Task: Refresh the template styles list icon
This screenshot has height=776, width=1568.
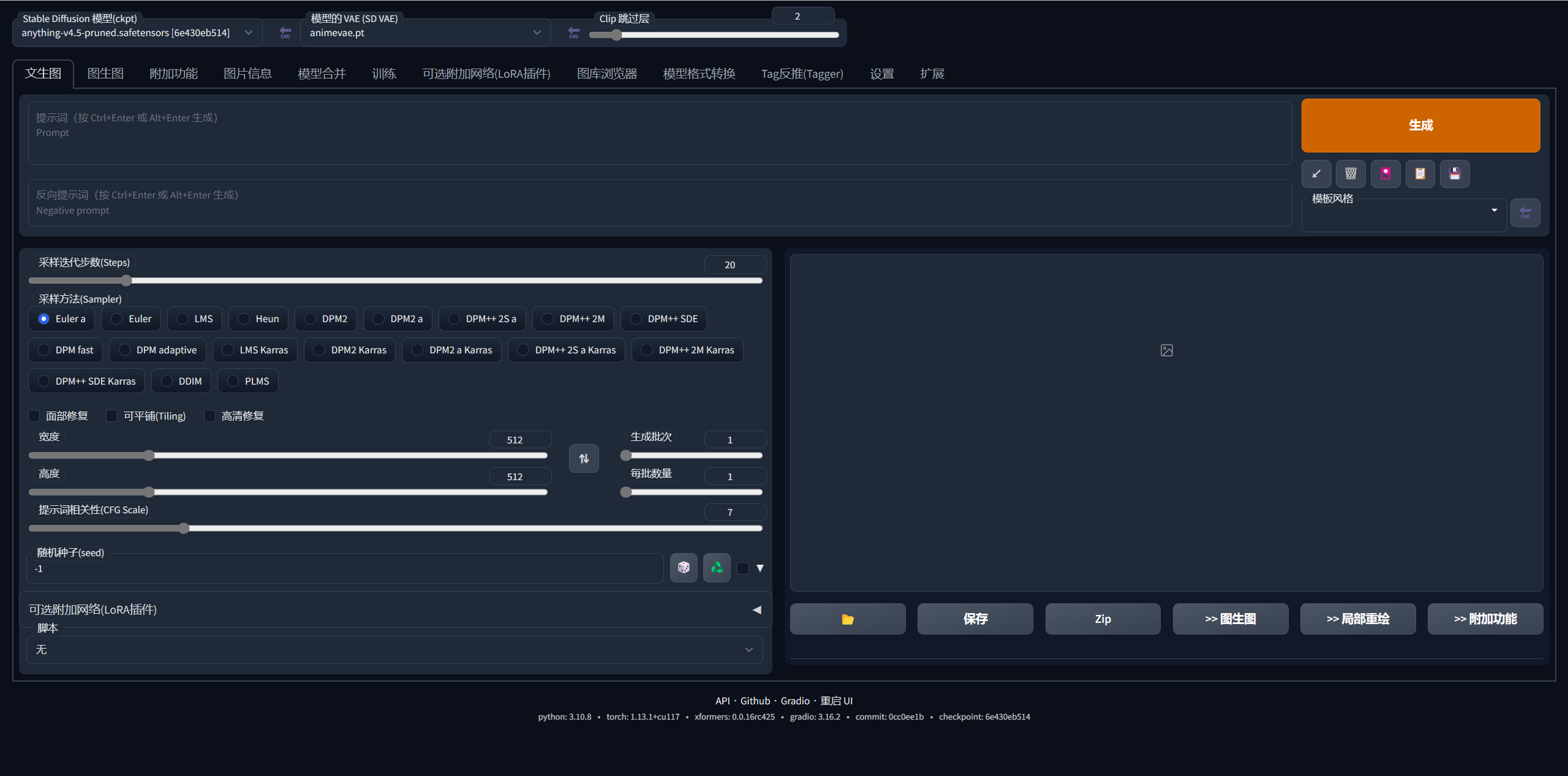Action: 1525,213
